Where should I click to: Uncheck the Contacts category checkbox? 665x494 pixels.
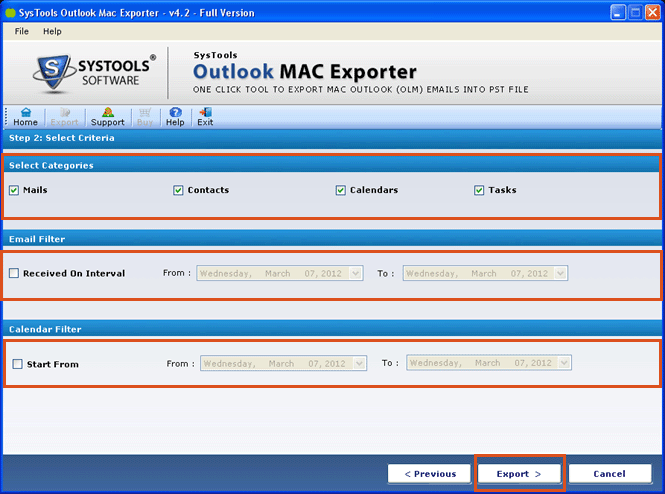[178, 190]
